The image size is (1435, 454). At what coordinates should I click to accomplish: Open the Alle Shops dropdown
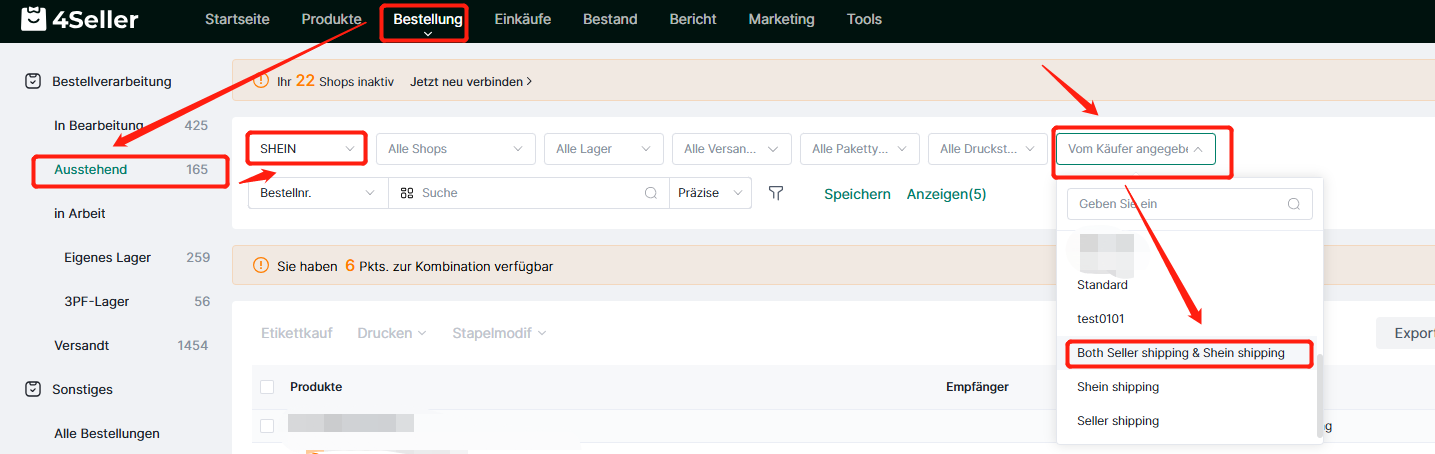coord(456,149)
